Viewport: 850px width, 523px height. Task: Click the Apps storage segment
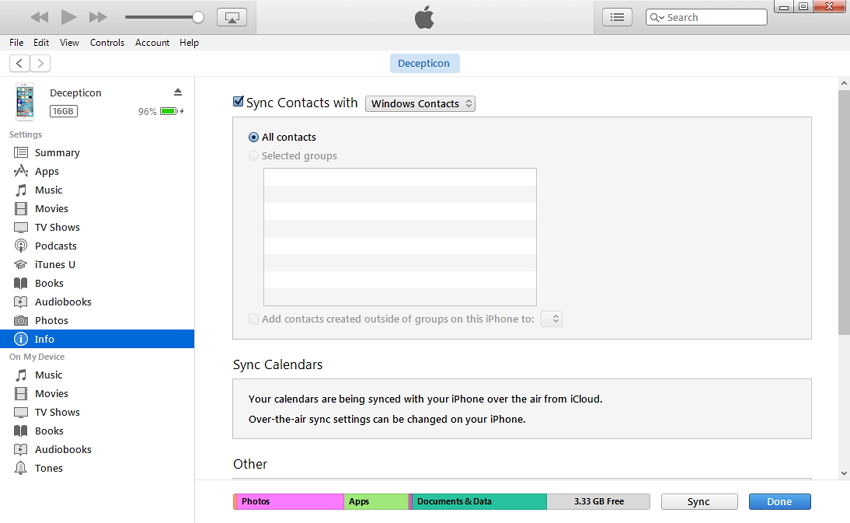(376, 501)
